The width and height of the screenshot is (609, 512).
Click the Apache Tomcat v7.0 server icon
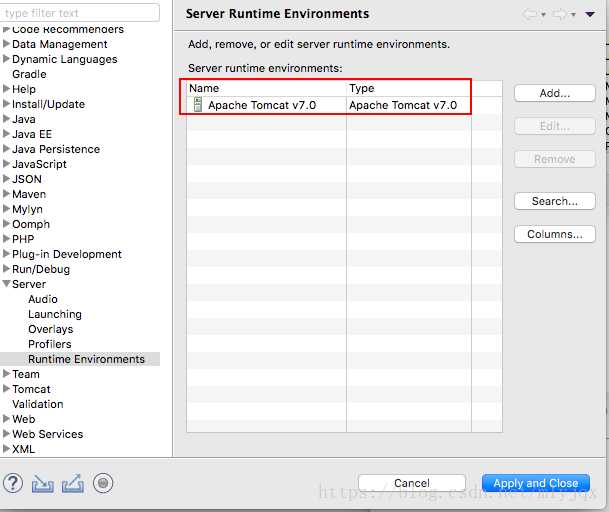pyautogui.click(x=198, y=104)
